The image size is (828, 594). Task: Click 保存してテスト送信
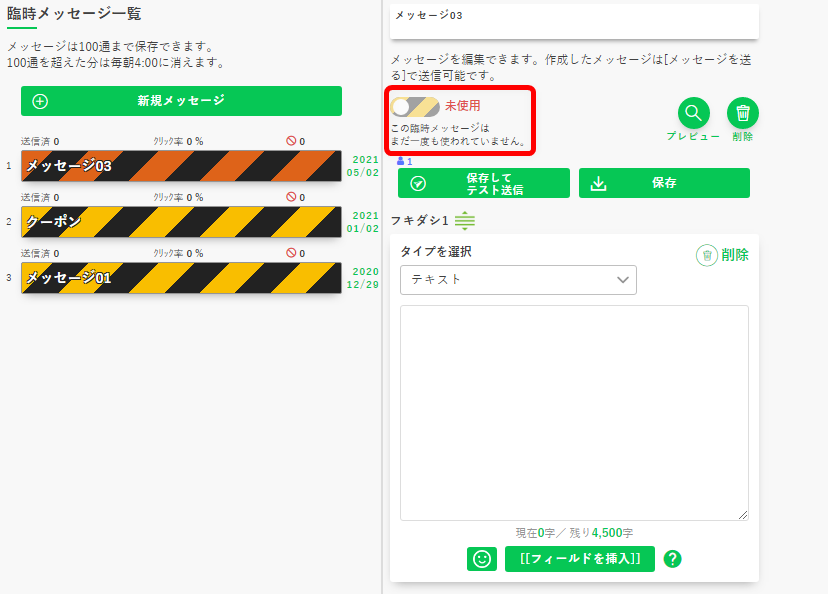(x=483, y=183)
